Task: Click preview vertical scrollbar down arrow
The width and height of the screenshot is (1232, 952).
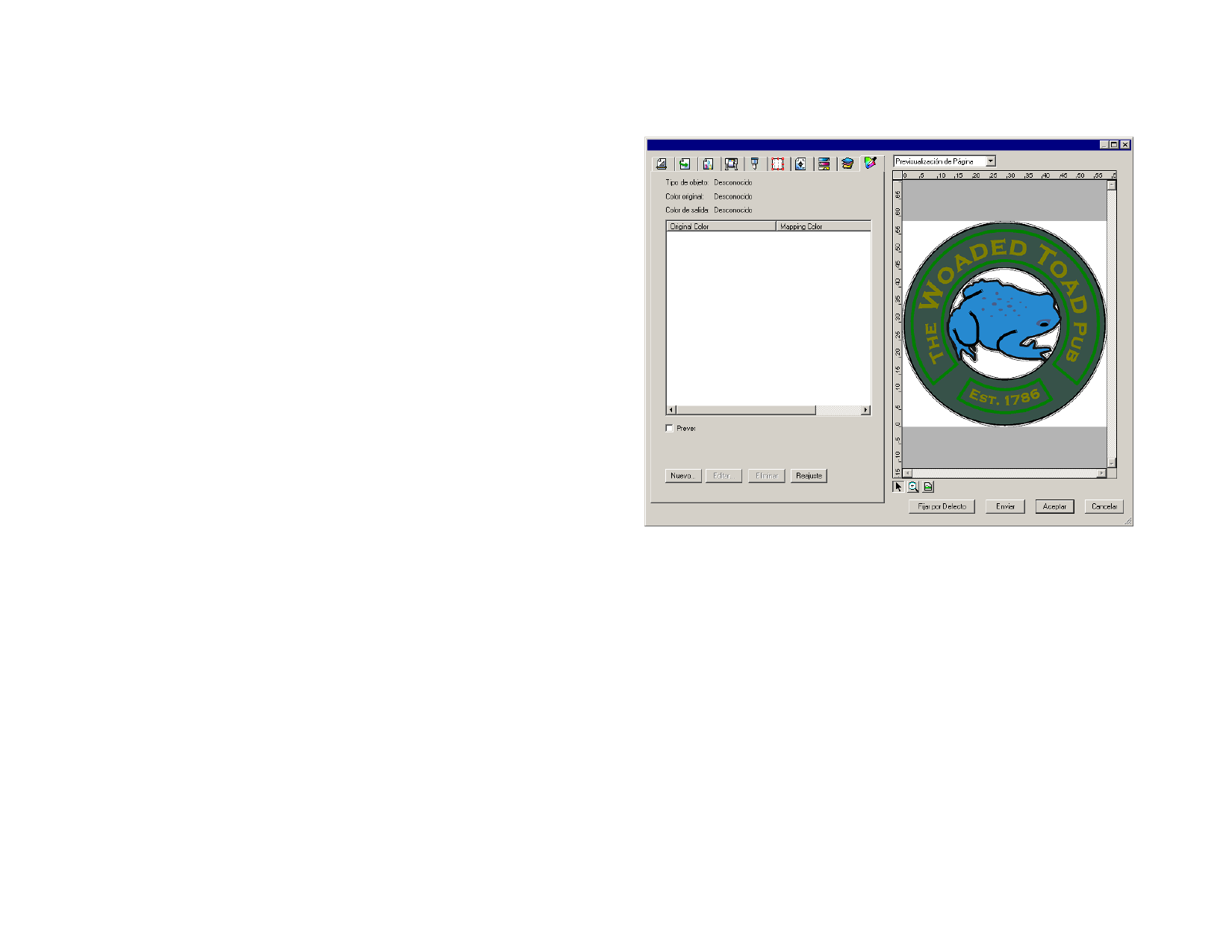Action: [1112, 463]
